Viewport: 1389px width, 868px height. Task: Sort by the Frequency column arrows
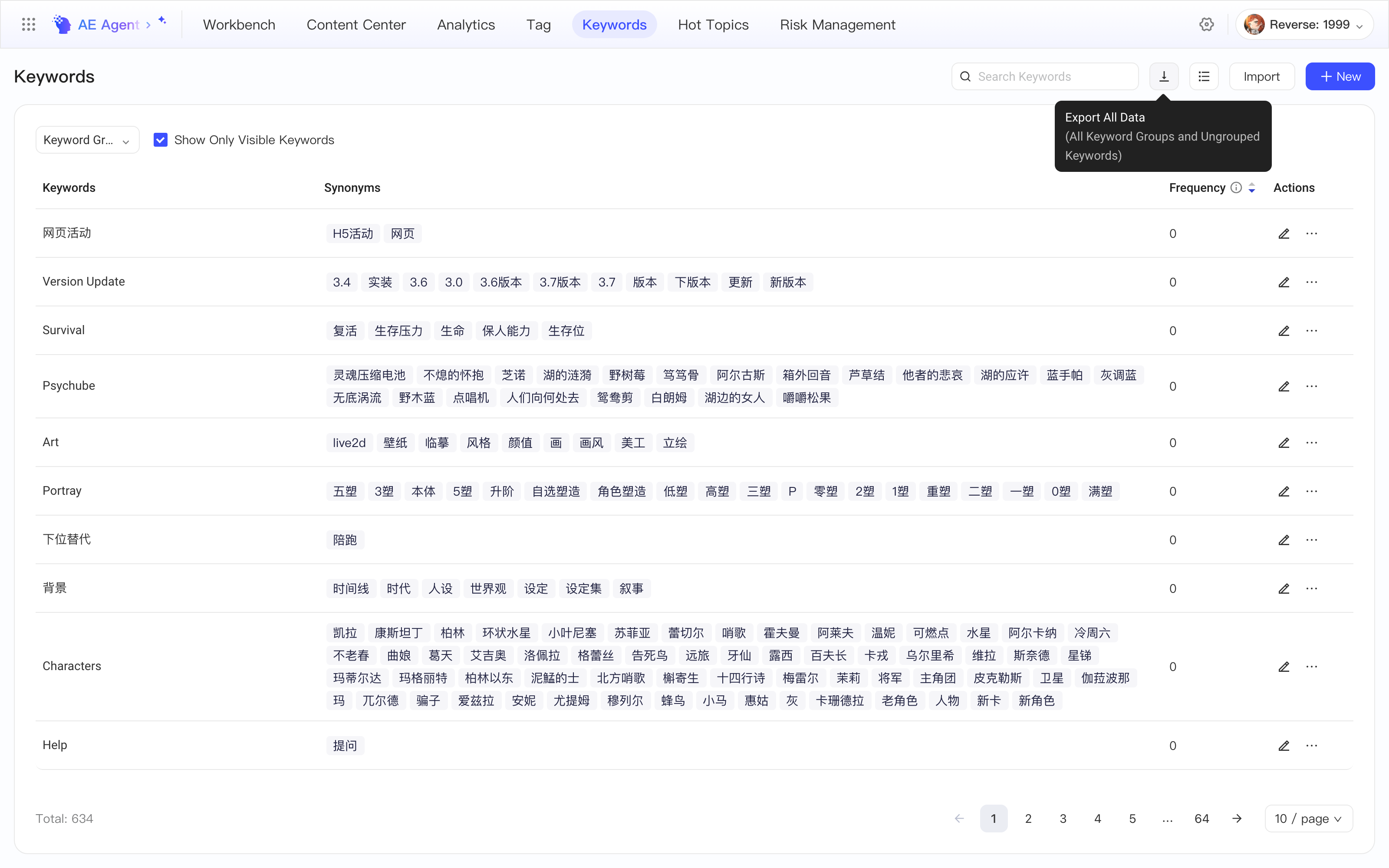click(x=1252, y=188)
